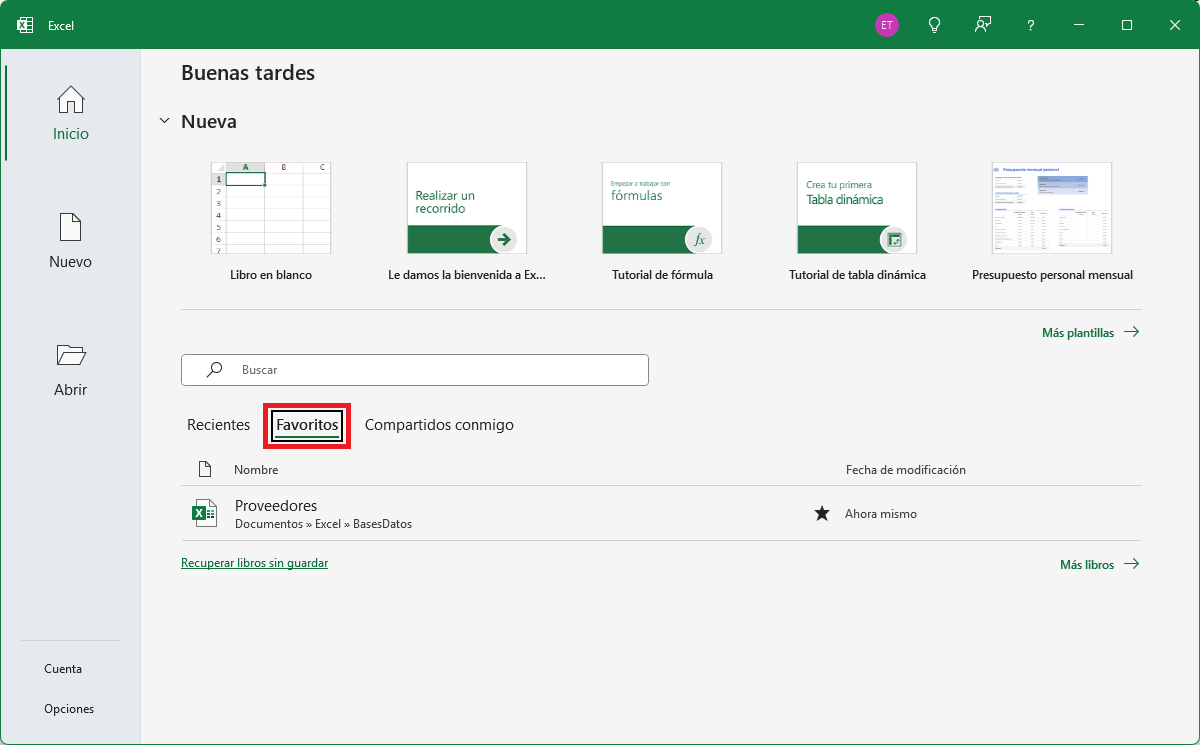Click the Excel logo in the title bar
Viewport: 1200px width, 745px height.
[x=25, y=25]
